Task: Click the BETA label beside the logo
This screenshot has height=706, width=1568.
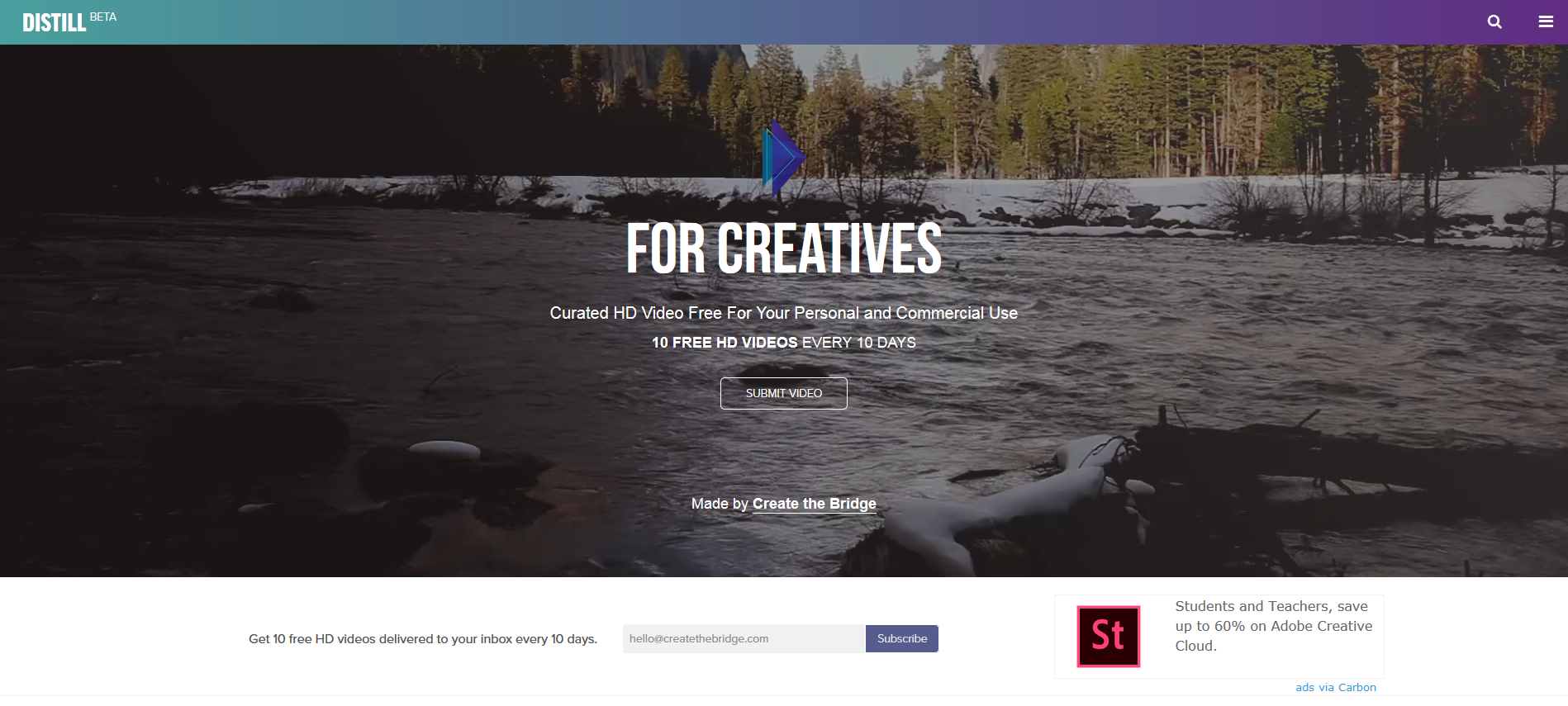Action: point(103,17)
